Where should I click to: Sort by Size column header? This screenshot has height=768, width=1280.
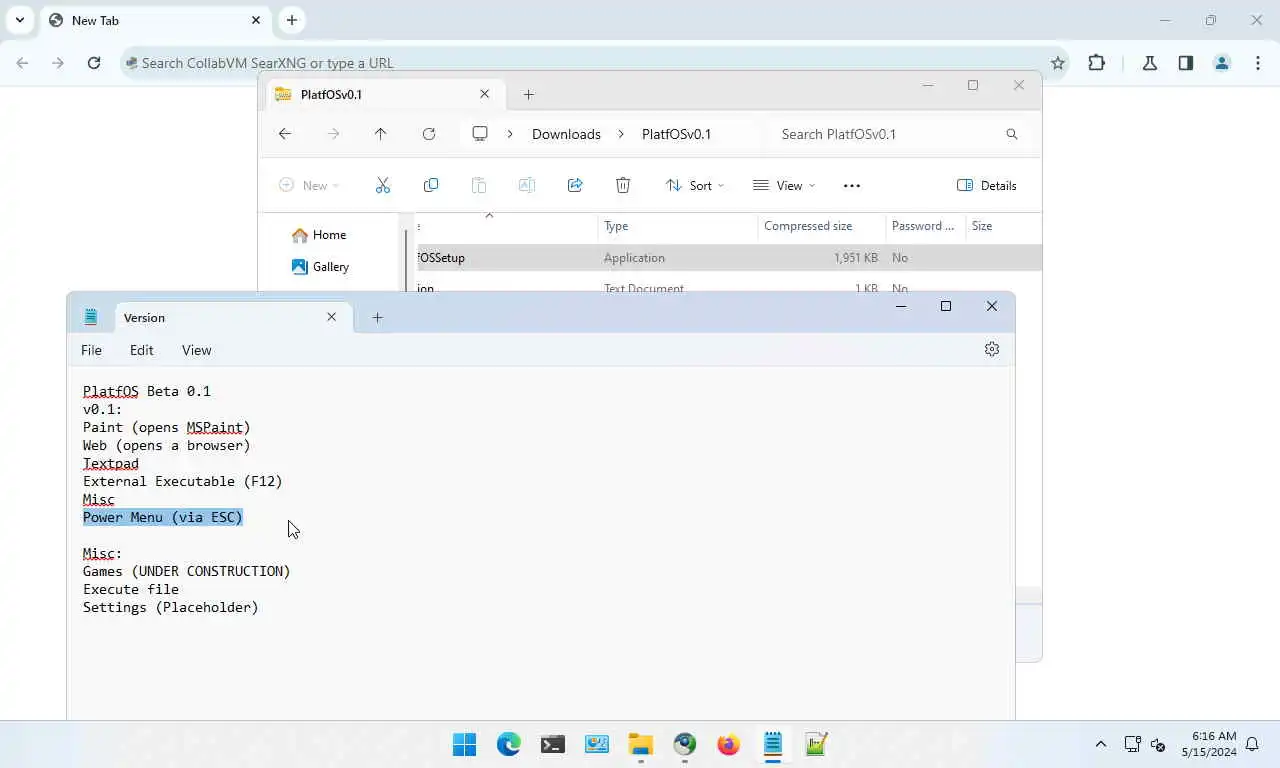click(1003, 226)
